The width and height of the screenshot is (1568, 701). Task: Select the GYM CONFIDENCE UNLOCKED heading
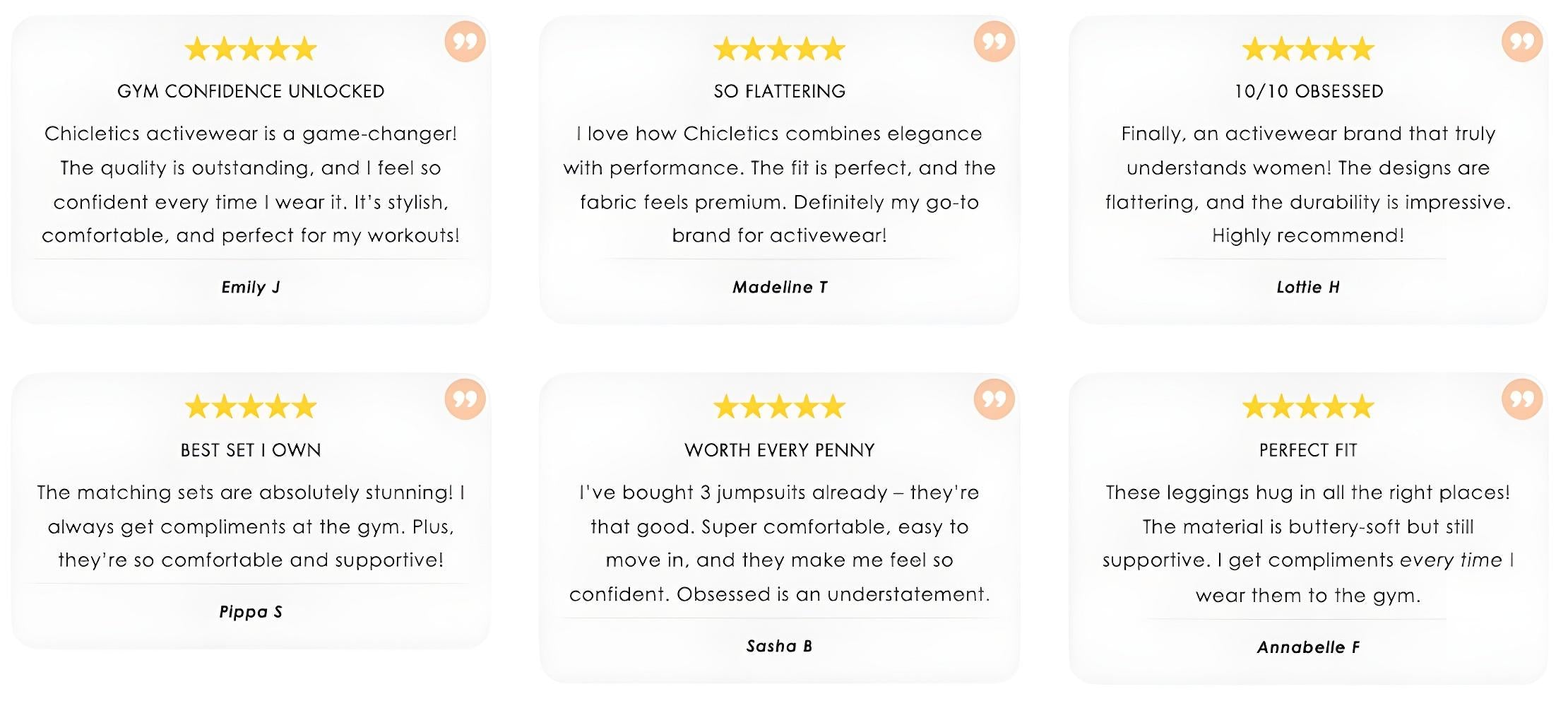point(251,91)
